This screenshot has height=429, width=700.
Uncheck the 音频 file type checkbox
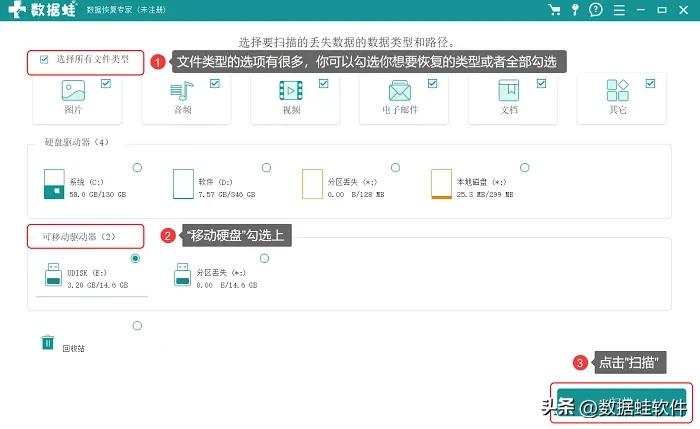(215, 83)
